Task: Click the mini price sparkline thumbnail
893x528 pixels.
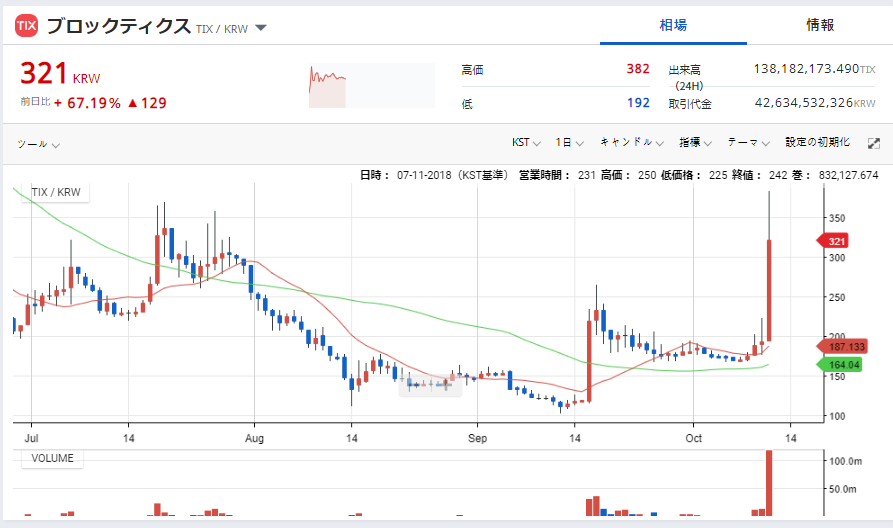Action: tap(372, 85)
